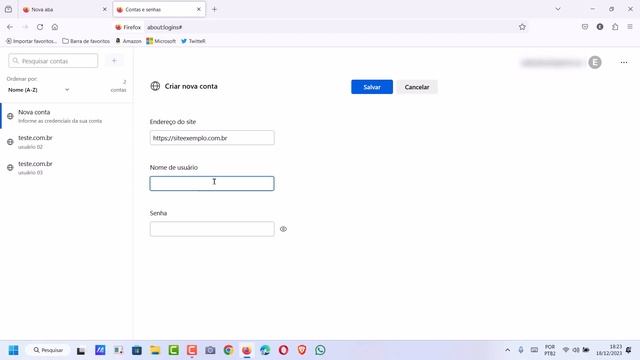Open the Ordenar por Nome (A-Z) dropdown
The height and width of the screenshot is (360, 640).
(38, 90)
